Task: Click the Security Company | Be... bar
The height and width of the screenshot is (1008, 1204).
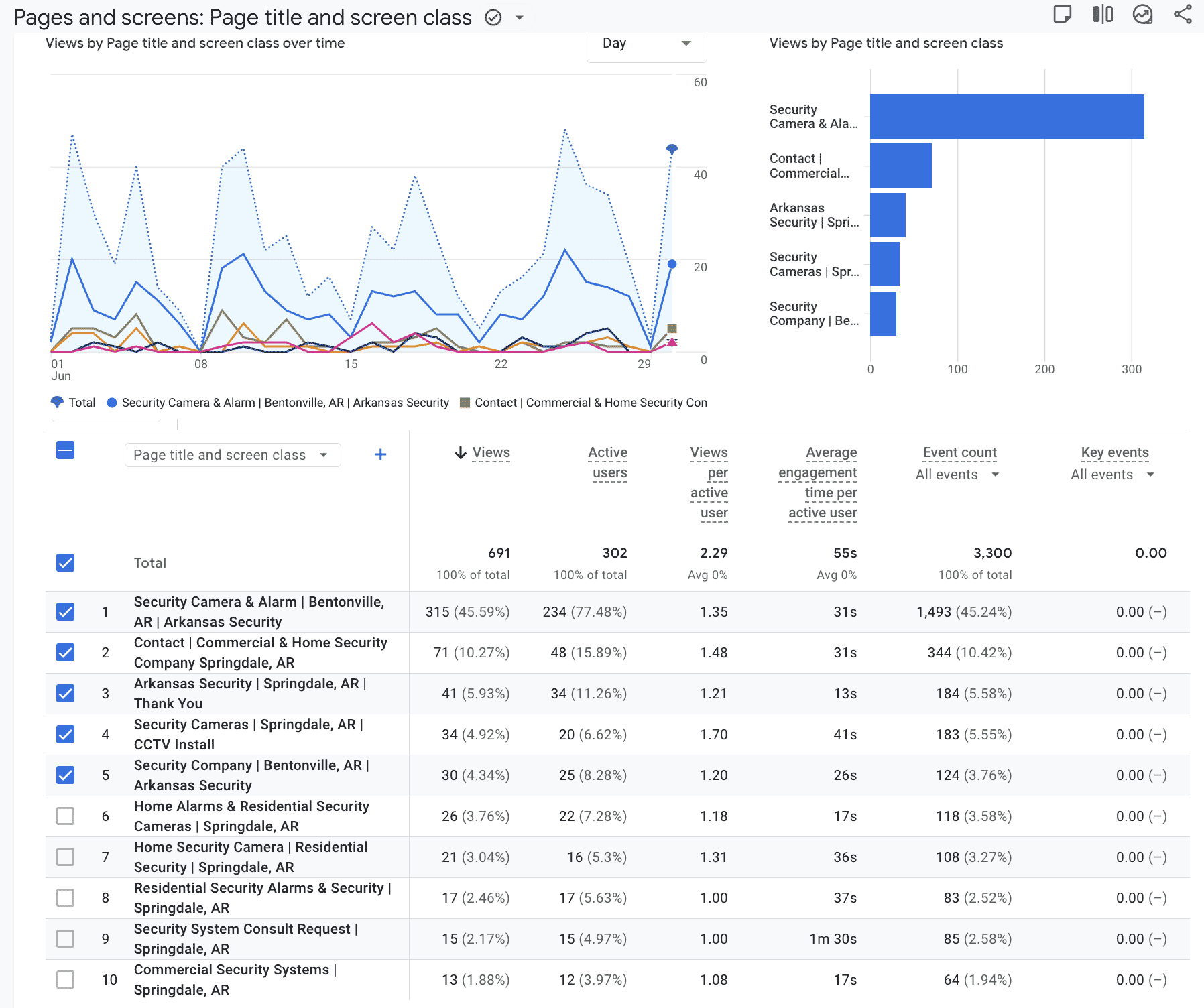Action: [883, 314]
